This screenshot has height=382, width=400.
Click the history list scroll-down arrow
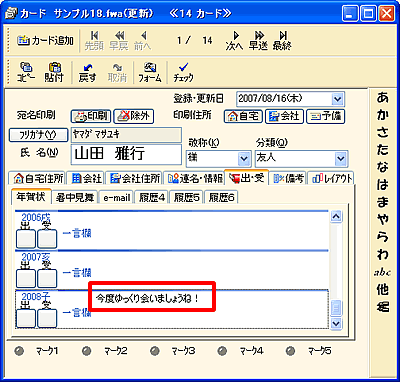[336, 323]
